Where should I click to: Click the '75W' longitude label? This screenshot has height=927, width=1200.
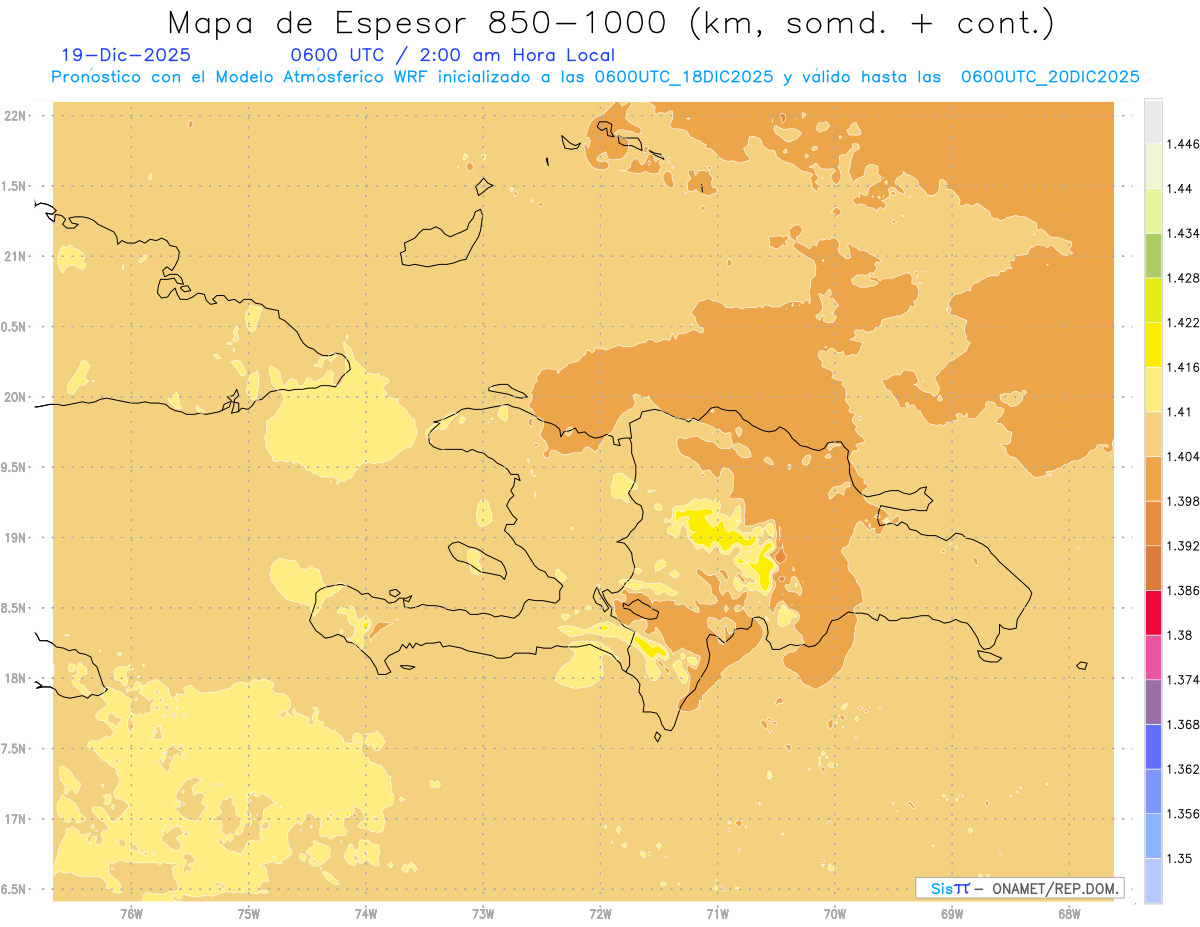(x=249, y=913)
